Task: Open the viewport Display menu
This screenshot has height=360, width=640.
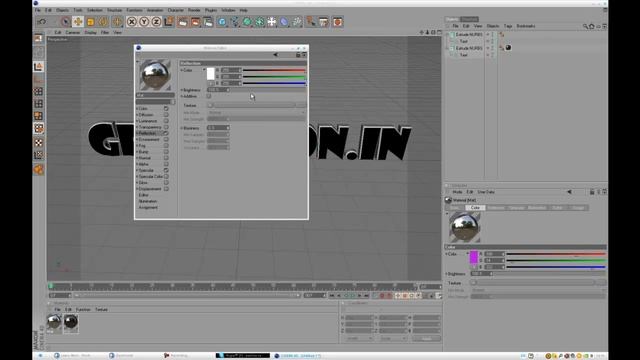Action: pos(90,32)
